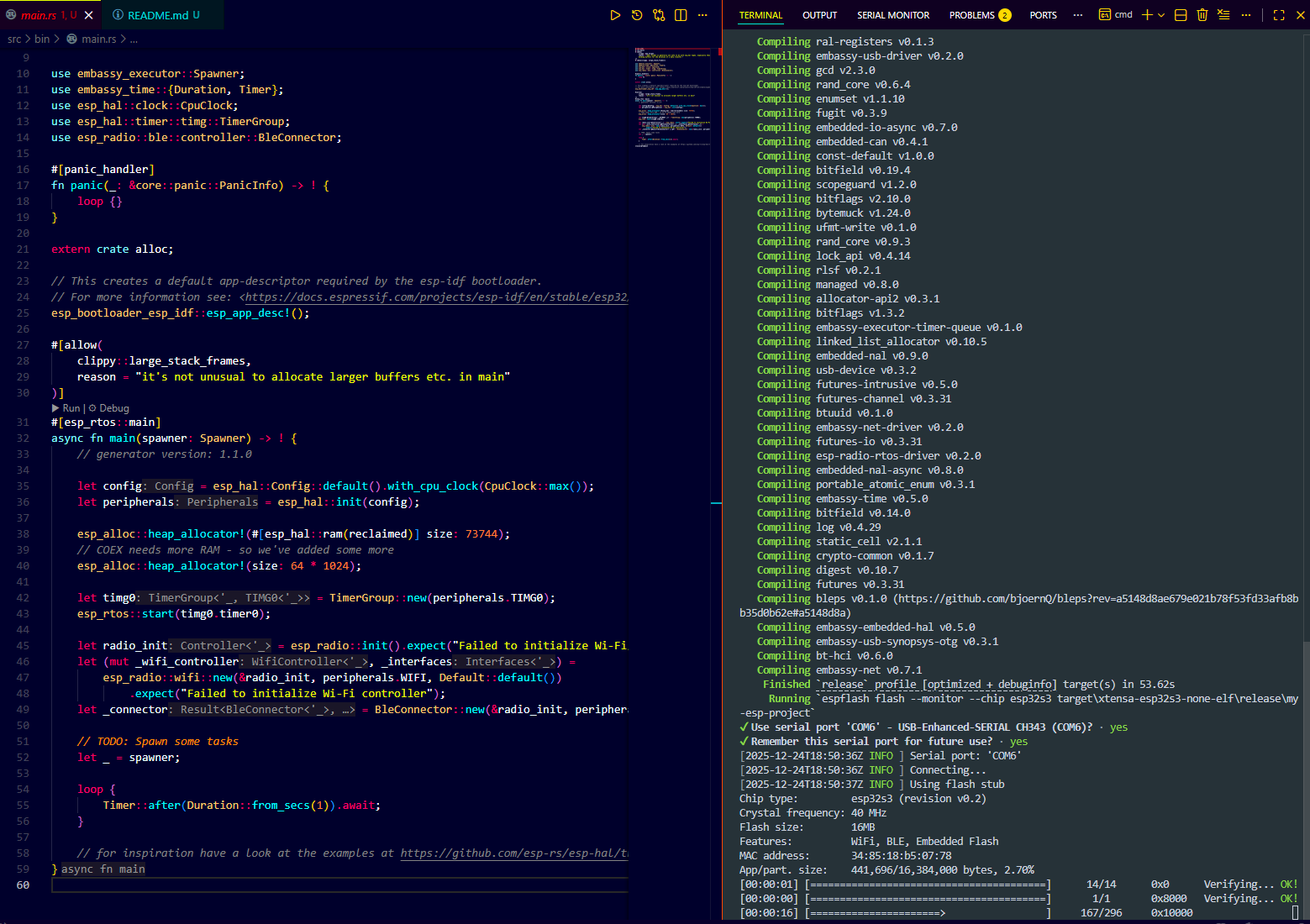Open the docs.espressif.com link in the comment
This screenshot has height=924, width=1310.
tap(437, 297)
